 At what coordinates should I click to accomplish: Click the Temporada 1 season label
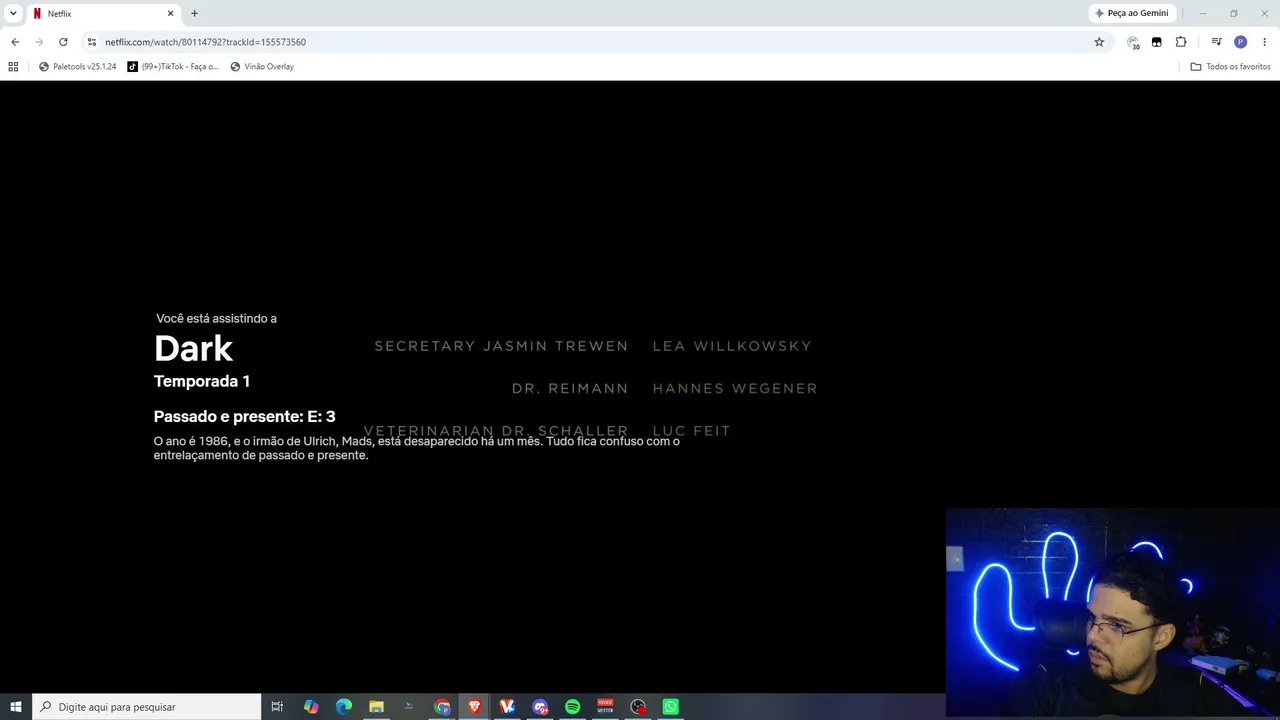tap(202, 381)
